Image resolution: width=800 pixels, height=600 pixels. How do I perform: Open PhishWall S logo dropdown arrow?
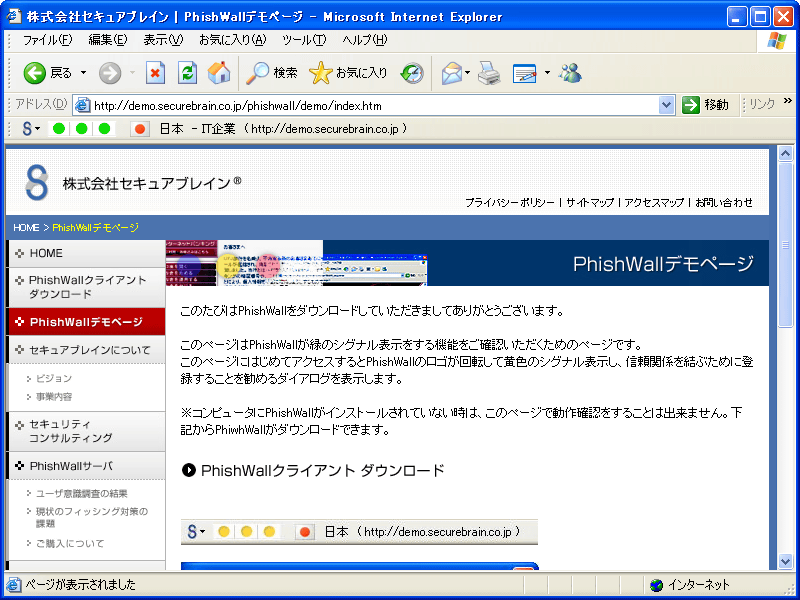click(38, 129)
